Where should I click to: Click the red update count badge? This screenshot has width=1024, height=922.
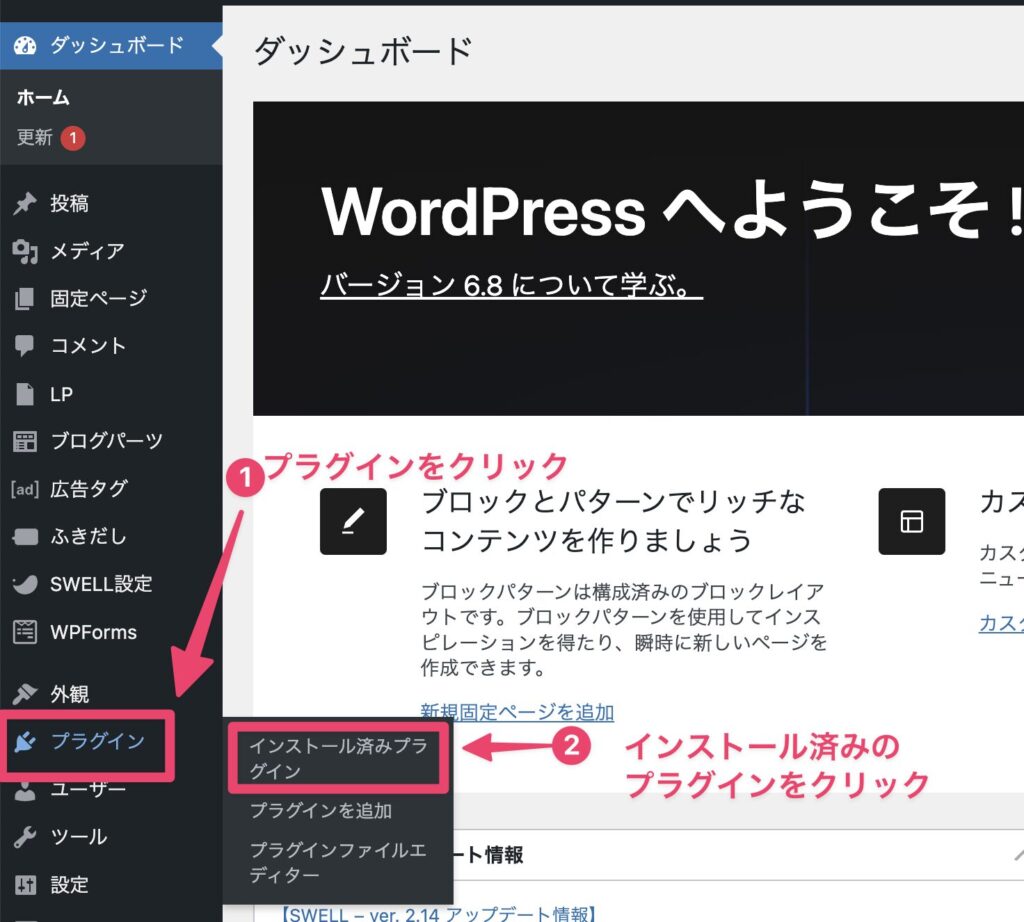[73, 138]
